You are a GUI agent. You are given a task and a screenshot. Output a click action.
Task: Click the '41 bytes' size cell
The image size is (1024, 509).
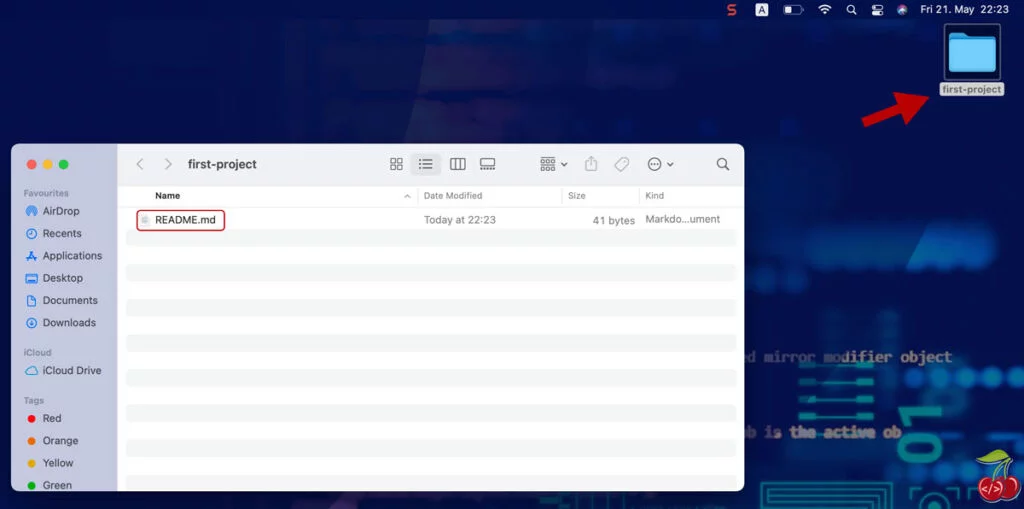point(613,221)
